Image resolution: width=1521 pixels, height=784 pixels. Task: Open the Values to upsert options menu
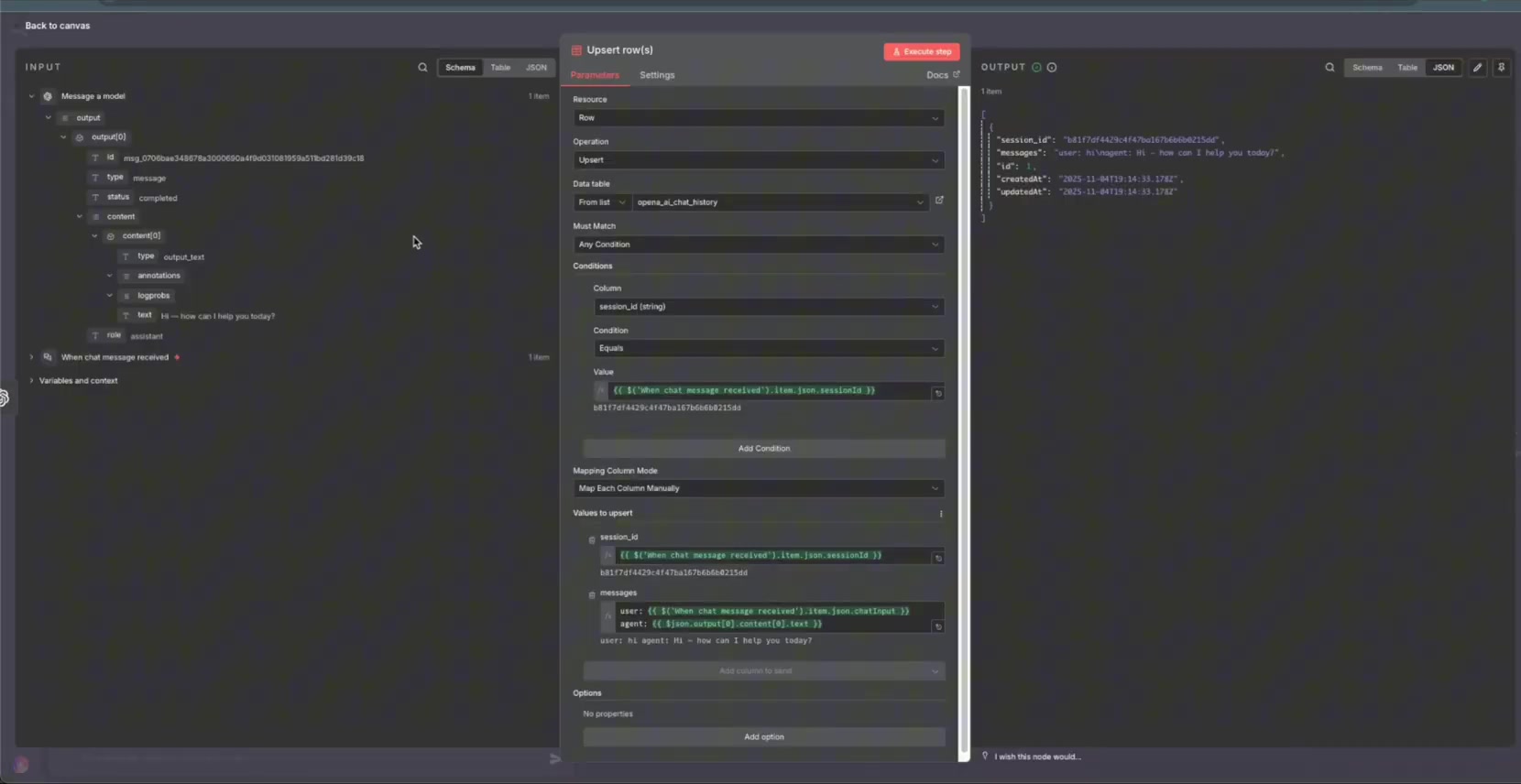tap(941, 514)
